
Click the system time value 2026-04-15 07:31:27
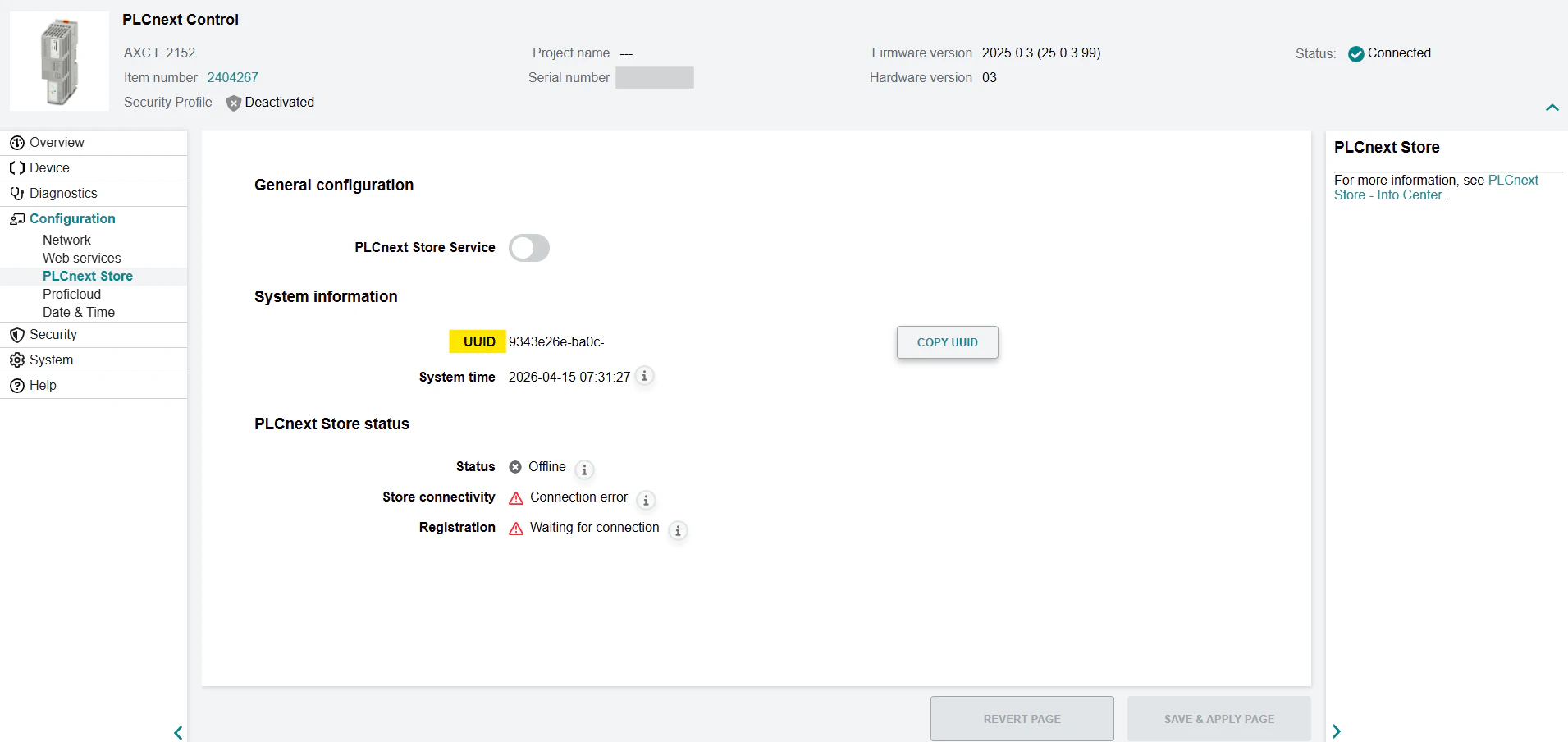(x=569, y=378)
